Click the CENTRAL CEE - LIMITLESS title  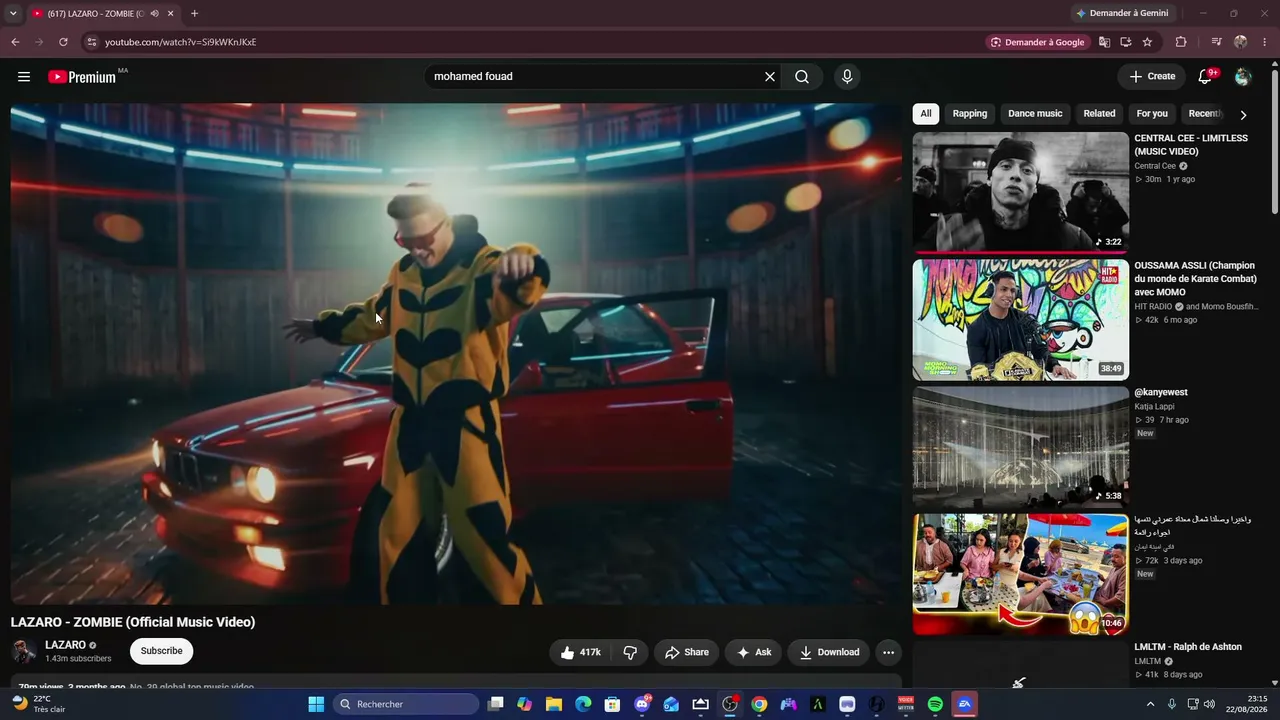(x=1191, y=145)
